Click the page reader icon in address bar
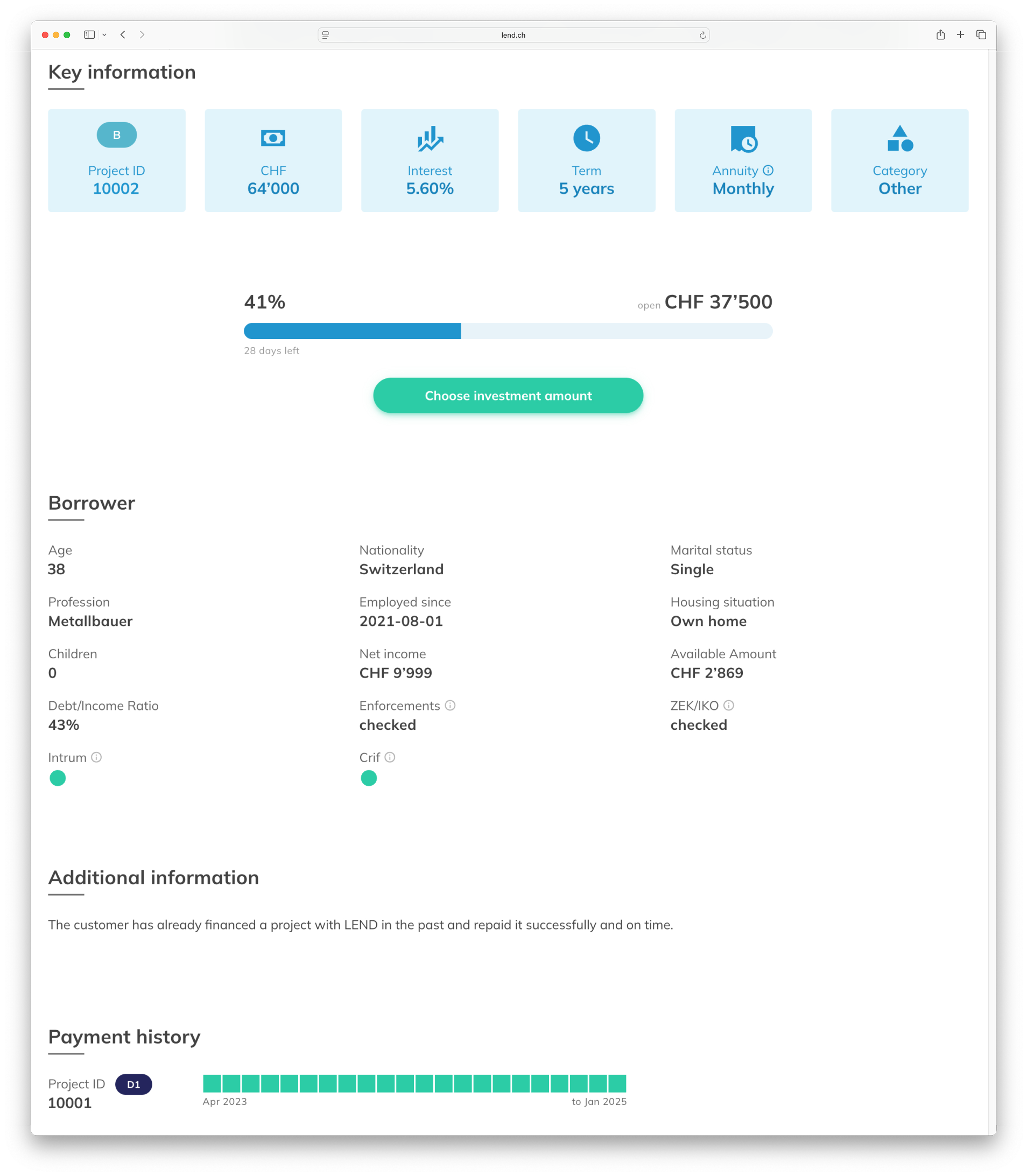Viewport: 1027px width, 1176px height. coord(326,35)
